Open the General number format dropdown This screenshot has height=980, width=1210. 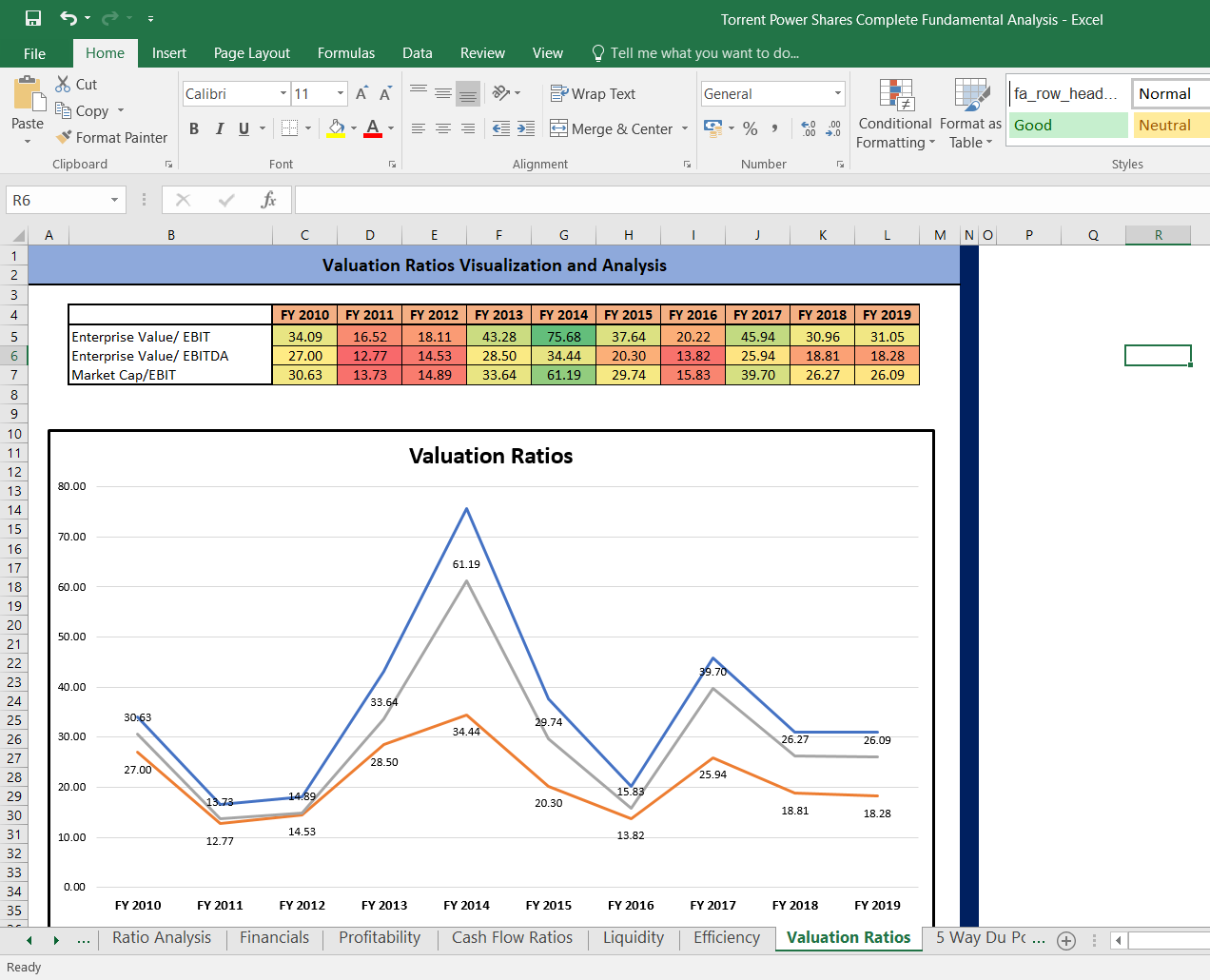pyautogui.click(x=838, y=93)
